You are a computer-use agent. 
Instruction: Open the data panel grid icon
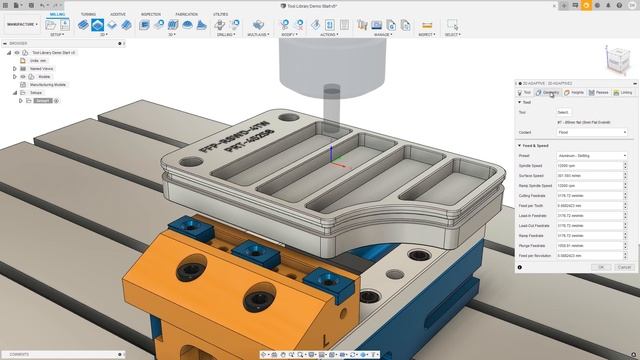tap(6, 6)
